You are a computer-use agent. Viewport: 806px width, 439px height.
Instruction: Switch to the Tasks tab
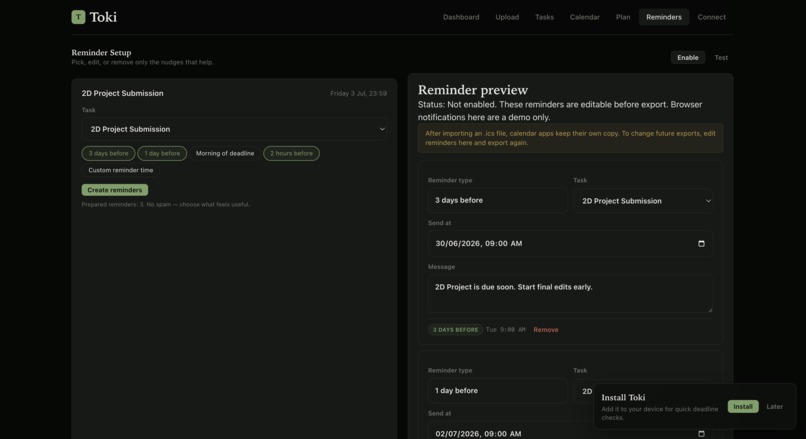pyautogui.click(x=544, y=17)
